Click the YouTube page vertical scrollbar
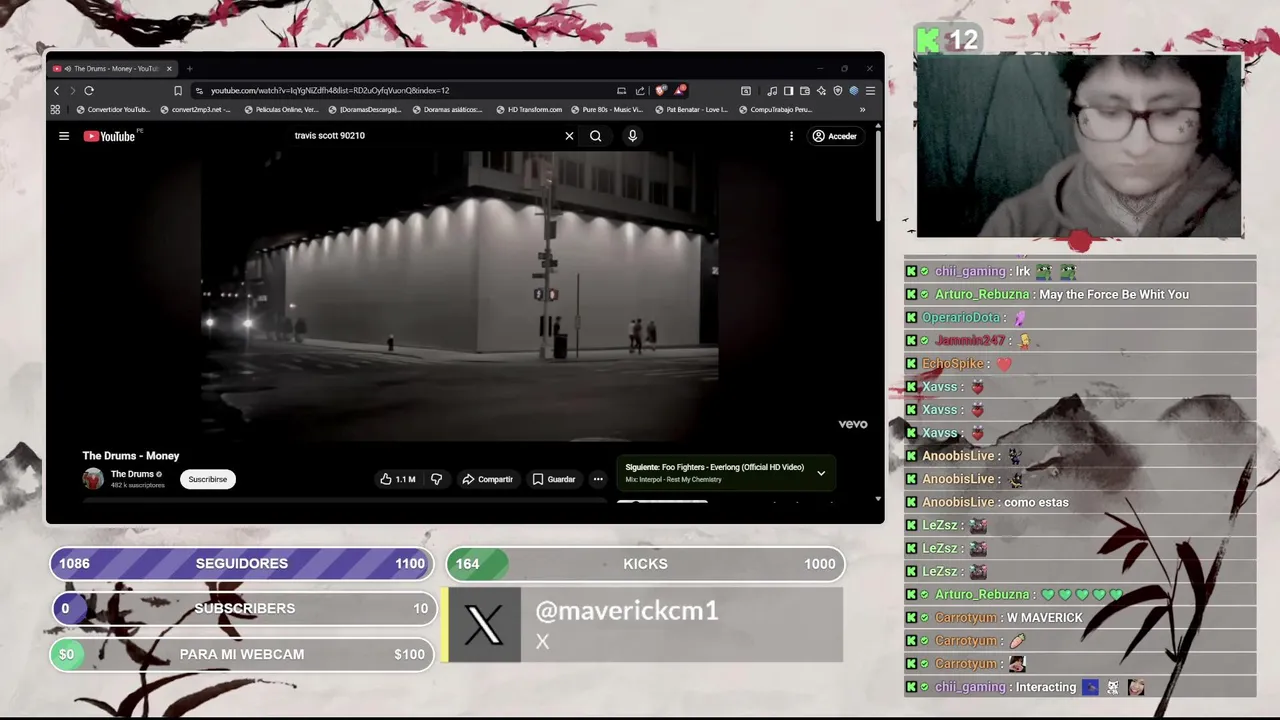Viewport: 1280px width, 720px height. point(878,175)
